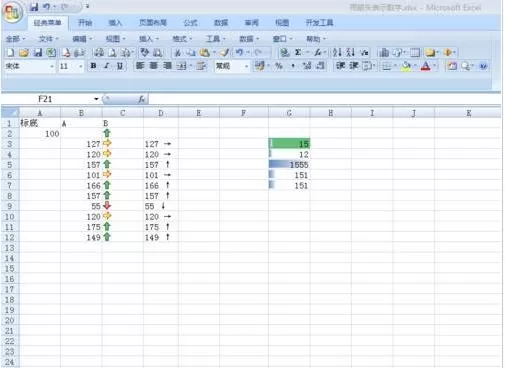
Task: Open the classic Tools menu
Action: pyautogui.click(x=215, y=39)
